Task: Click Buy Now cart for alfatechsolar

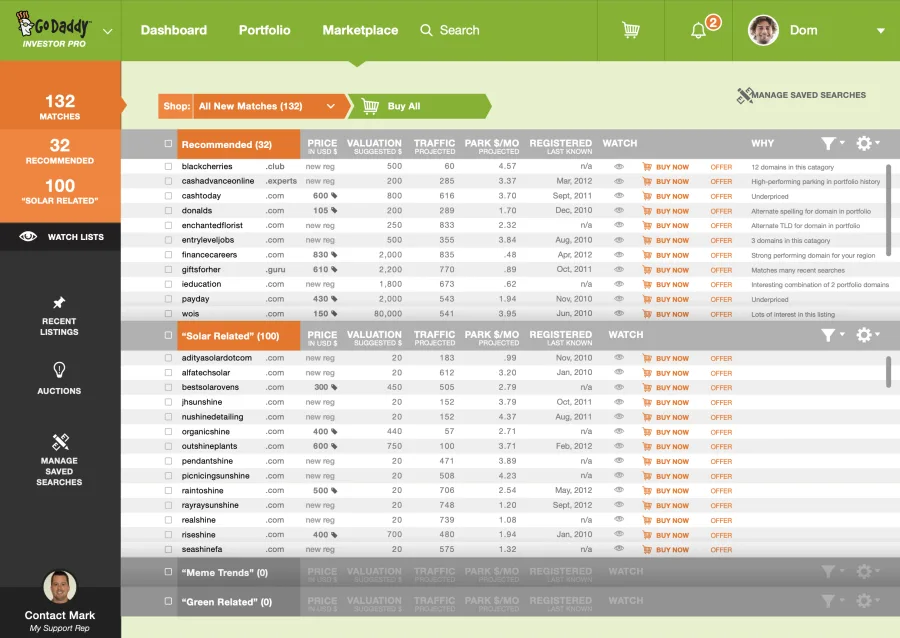Action: (647, 373)
